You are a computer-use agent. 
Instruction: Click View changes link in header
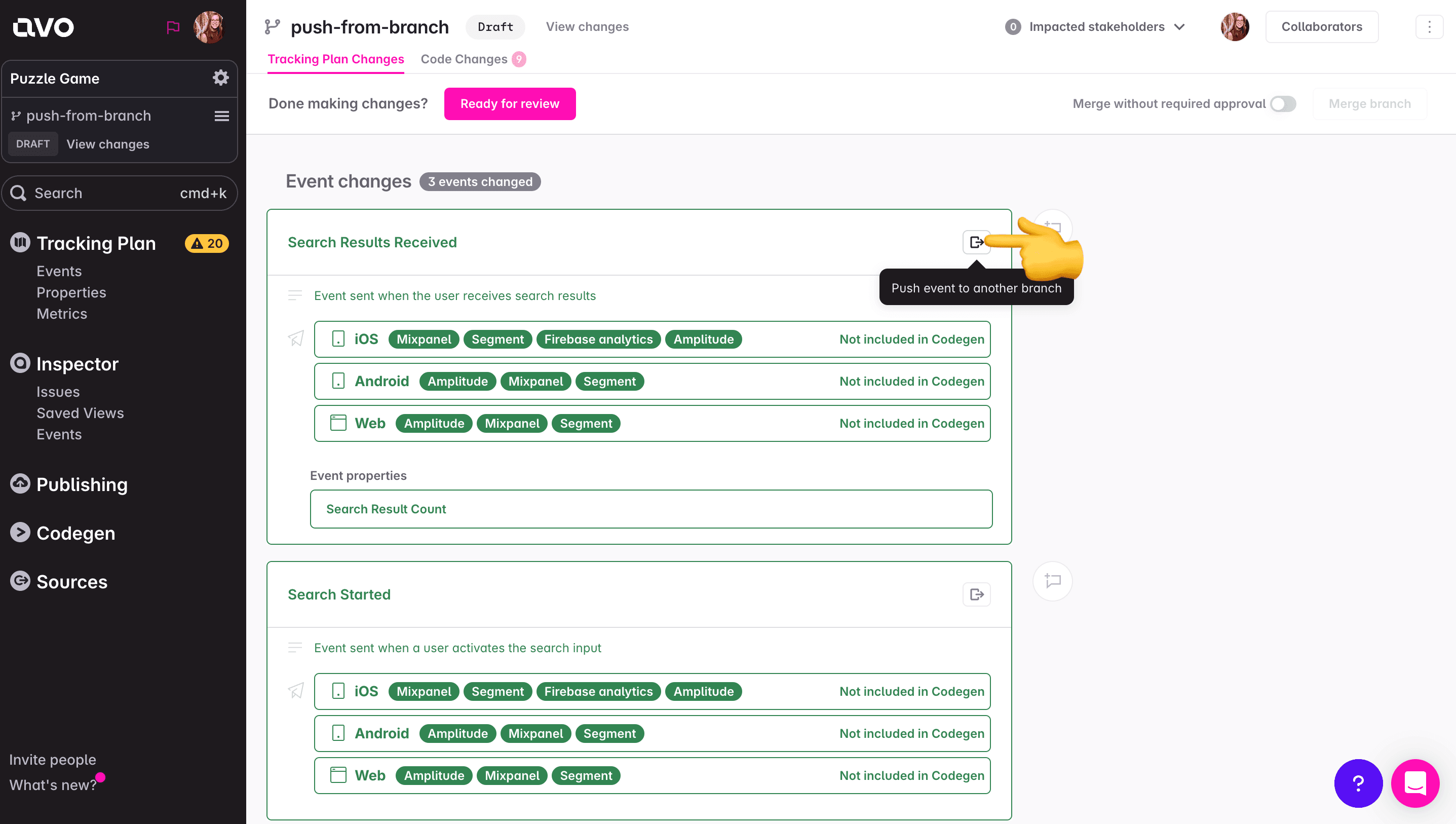[x=587, y=26]
